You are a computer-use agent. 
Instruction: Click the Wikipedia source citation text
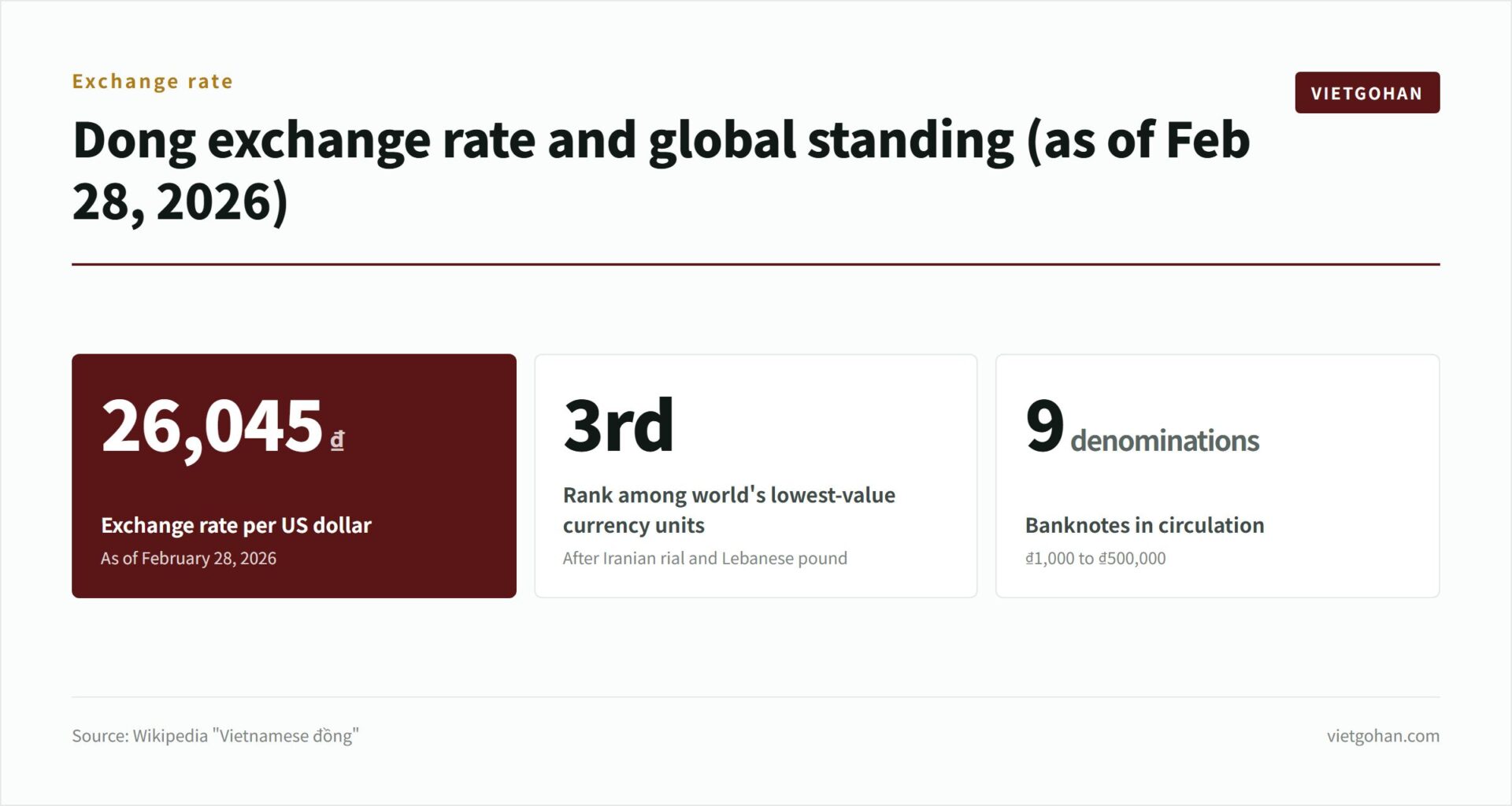pyautogui.click(x=215, y=736)
